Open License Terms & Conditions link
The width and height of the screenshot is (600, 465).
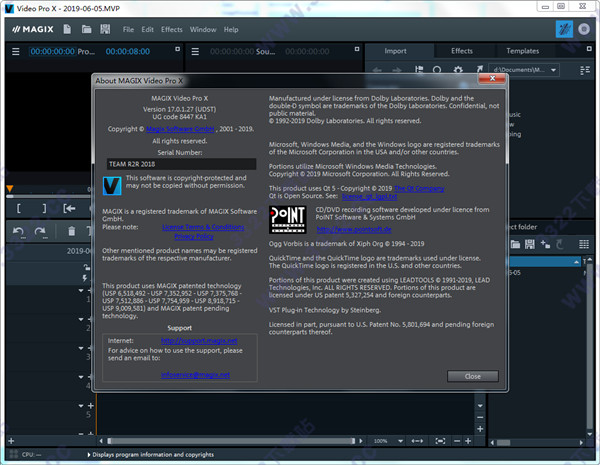coord(203,227)
